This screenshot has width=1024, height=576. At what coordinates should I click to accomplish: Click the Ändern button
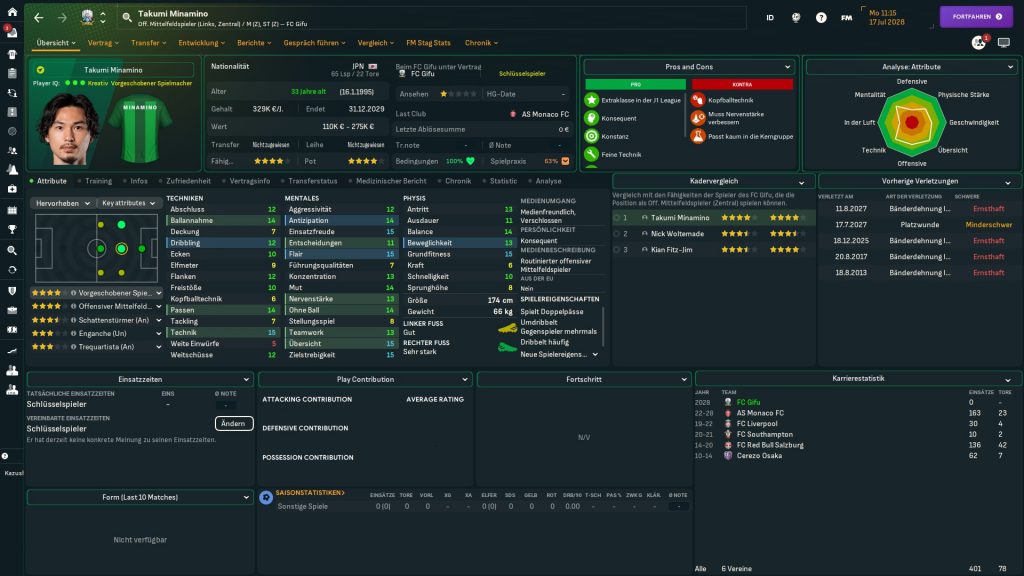[x=234, y=424]
